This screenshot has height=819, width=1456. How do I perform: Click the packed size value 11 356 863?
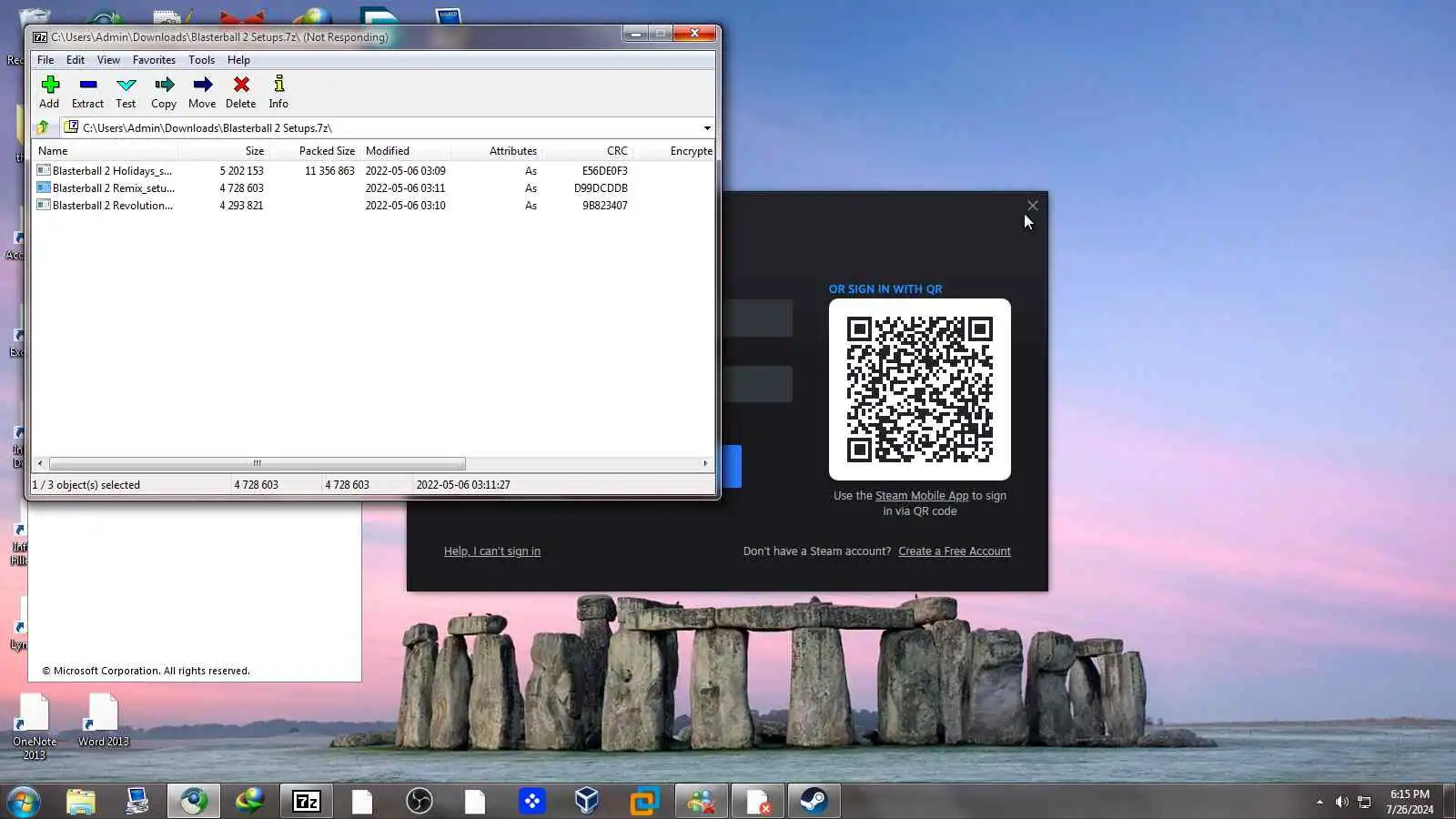pos(329,171)
